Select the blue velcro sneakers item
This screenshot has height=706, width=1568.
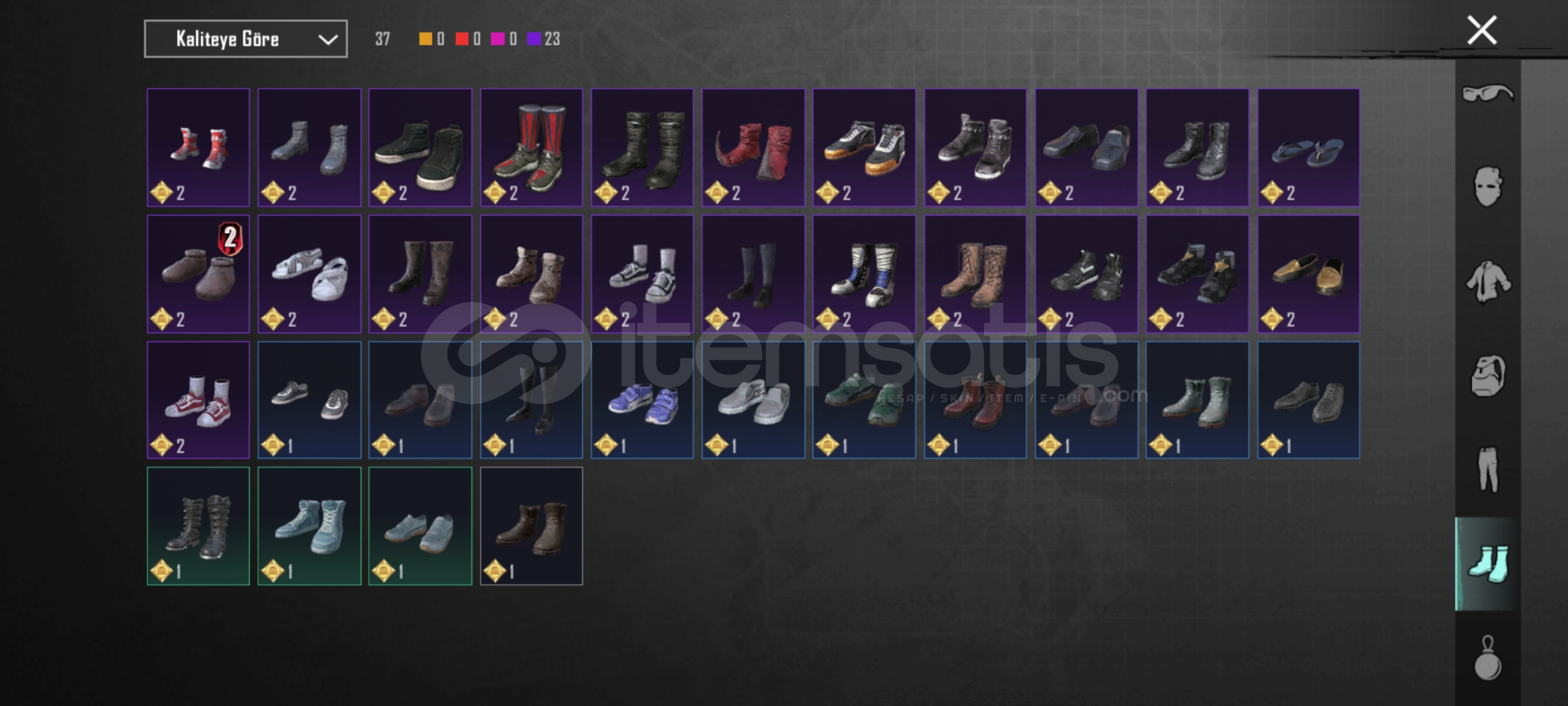coord(642,400)
